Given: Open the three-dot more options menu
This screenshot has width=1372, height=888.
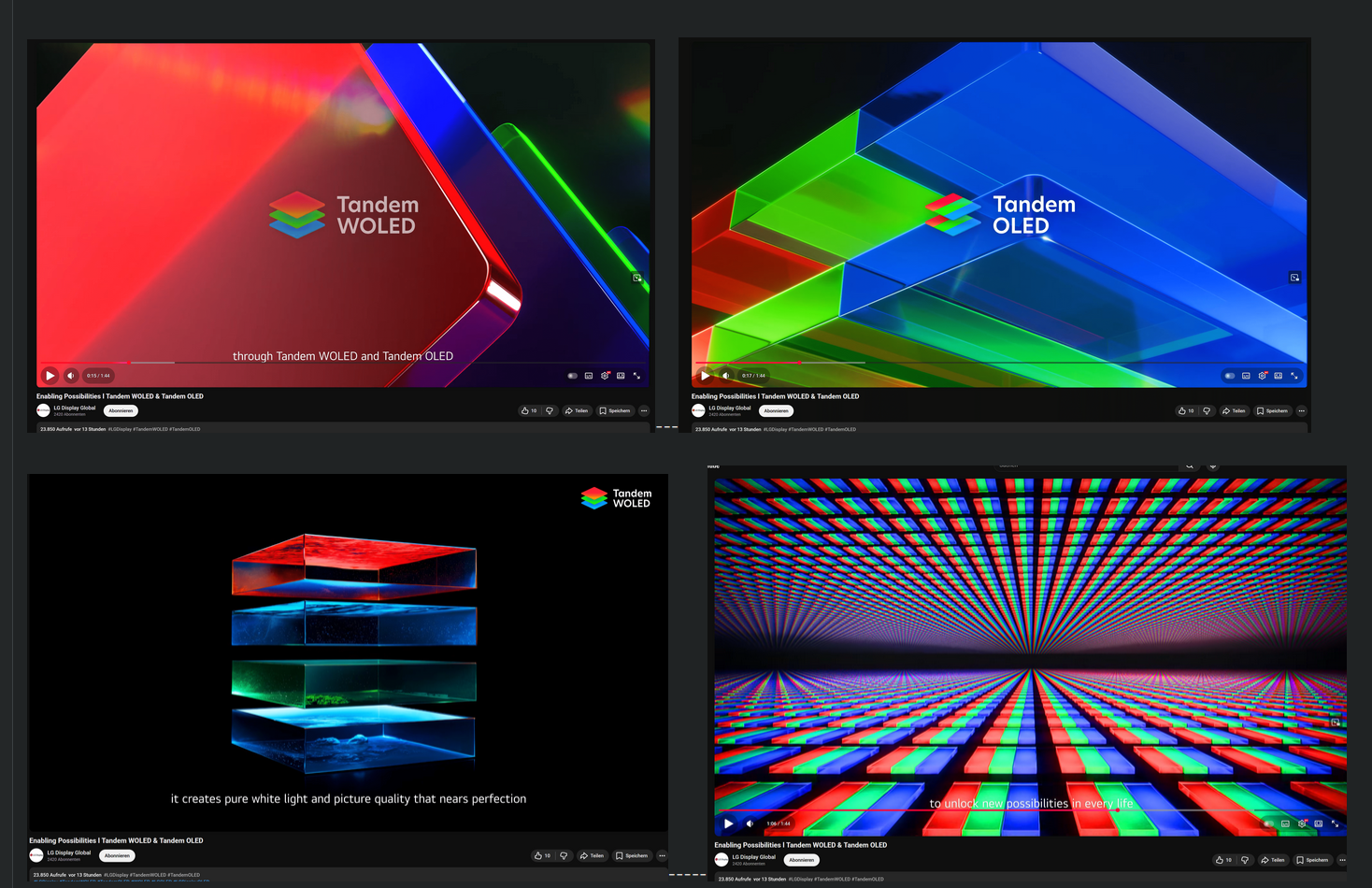Looking at the screenshot, I should [643, 410].
